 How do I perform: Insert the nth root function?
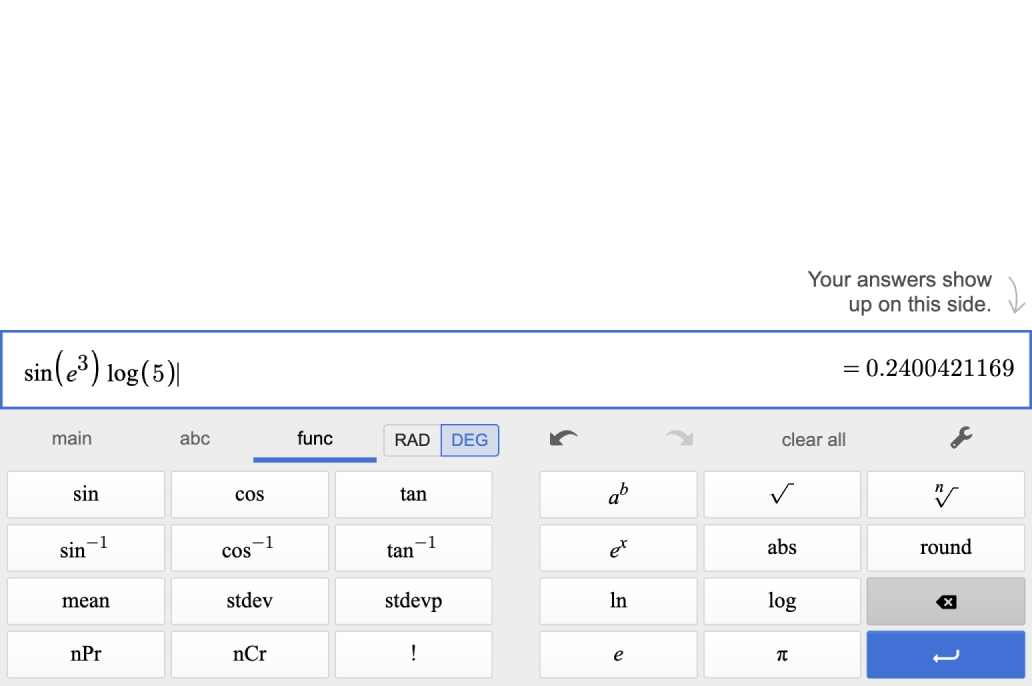tap(945, 494)
